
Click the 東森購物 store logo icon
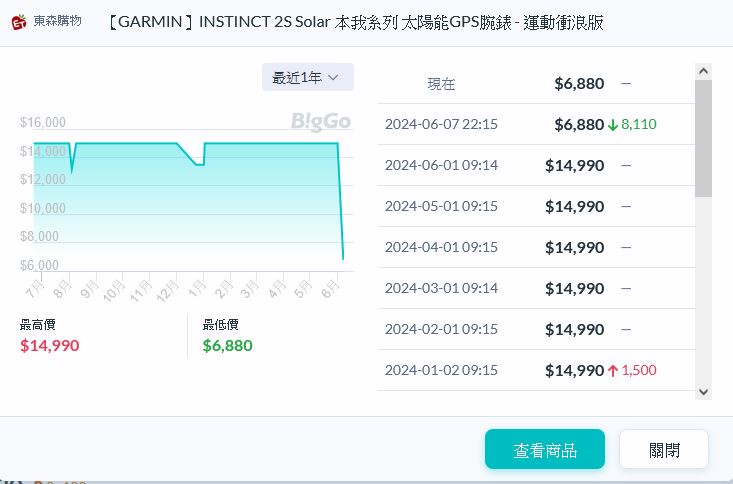tap(19, 22)
